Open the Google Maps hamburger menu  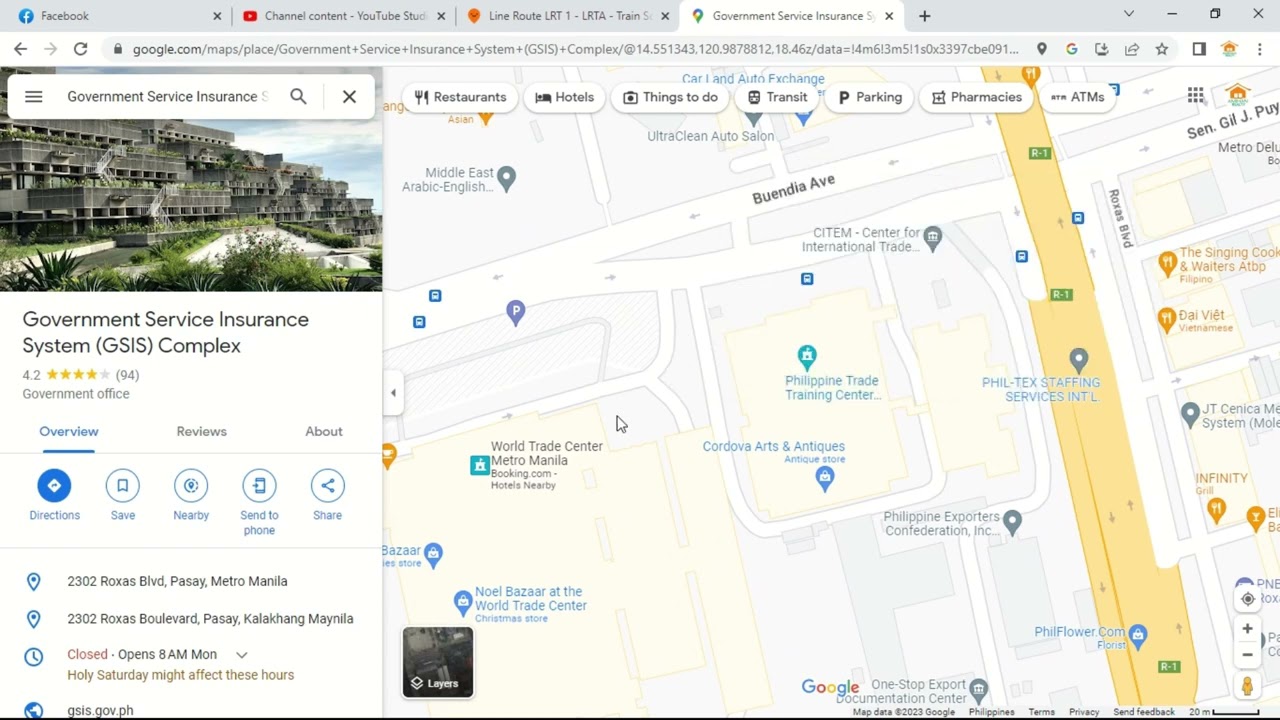[33, 97]
